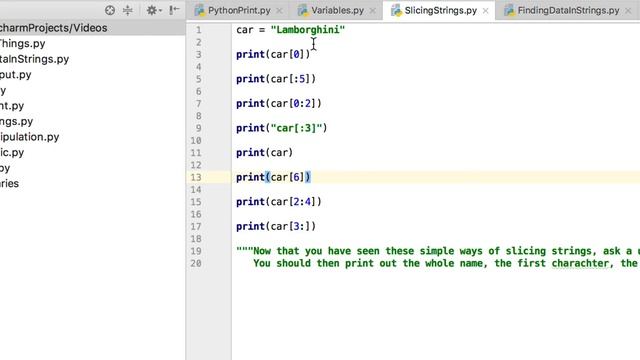Click gutter at line 13
Viewport: 640px width, 360px height.
(196, 177)
